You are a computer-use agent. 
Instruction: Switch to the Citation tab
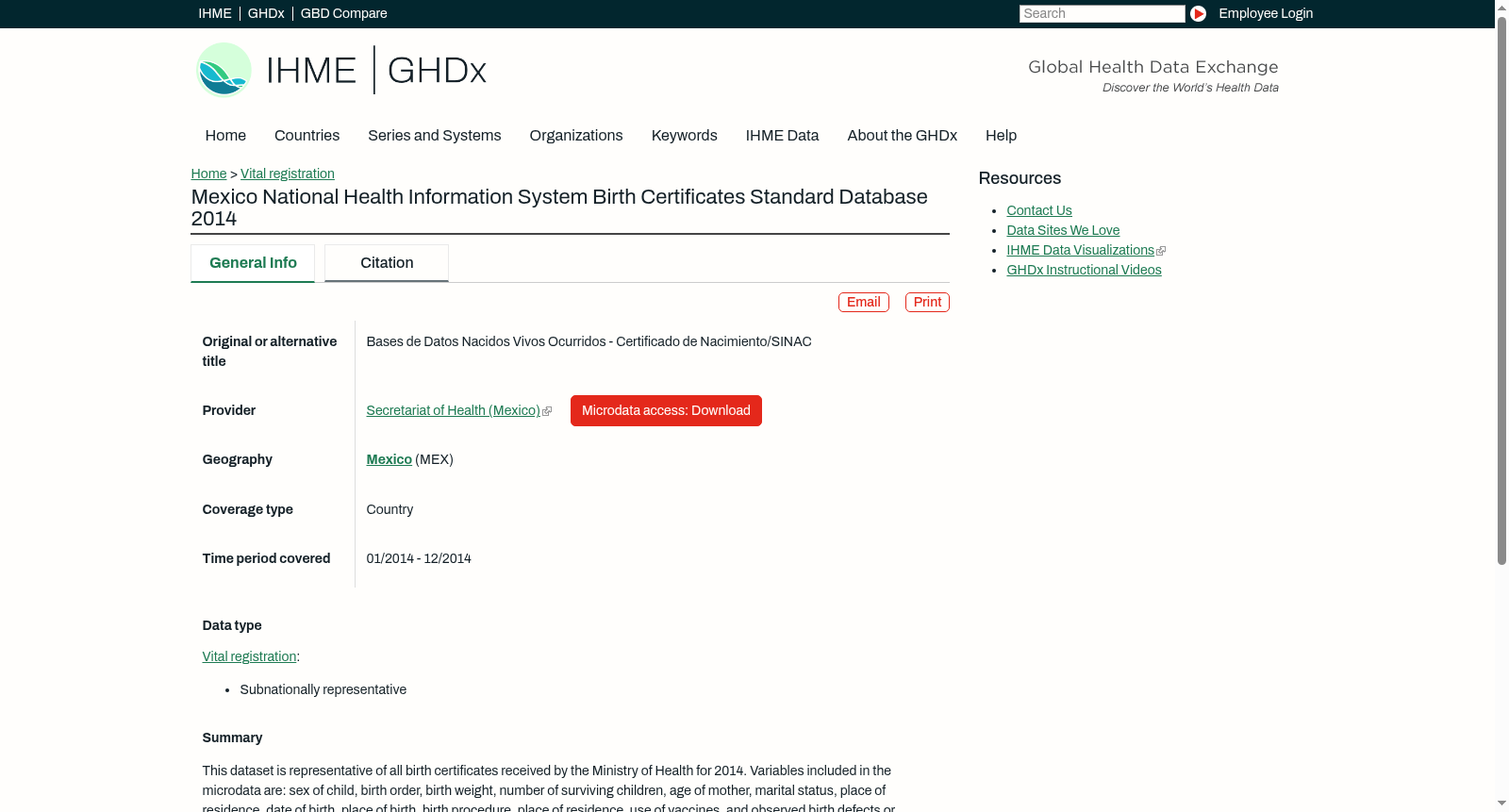click(387, 263)
